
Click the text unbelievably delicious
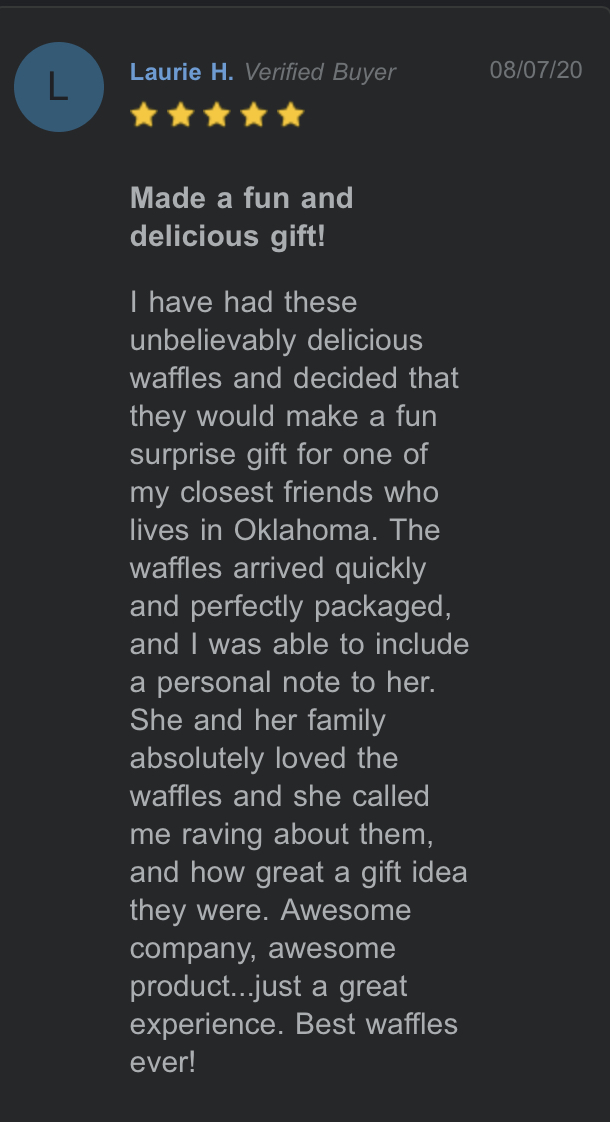(276, 340)
